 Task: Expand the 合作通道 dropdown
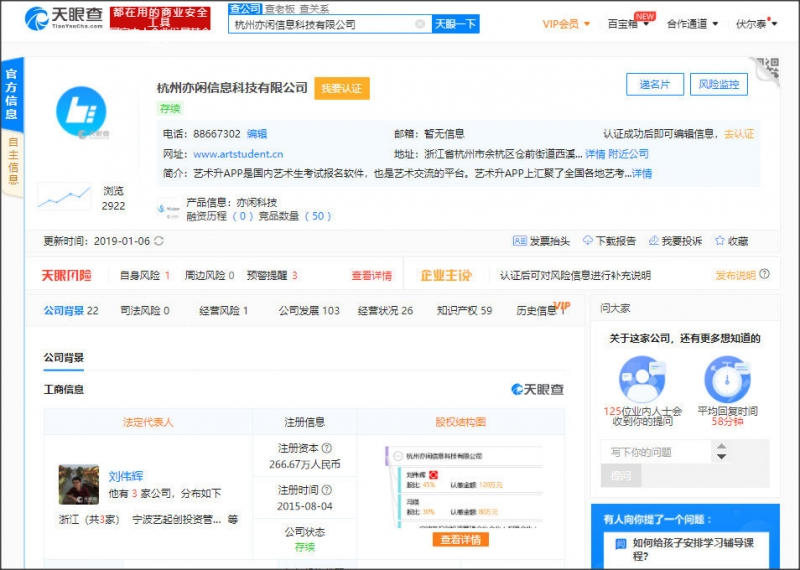click(692, 24)
